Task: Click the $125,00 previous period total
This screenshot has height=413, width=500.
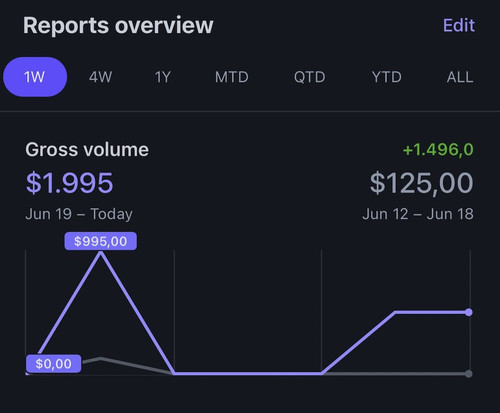Action: pos(421,183)
